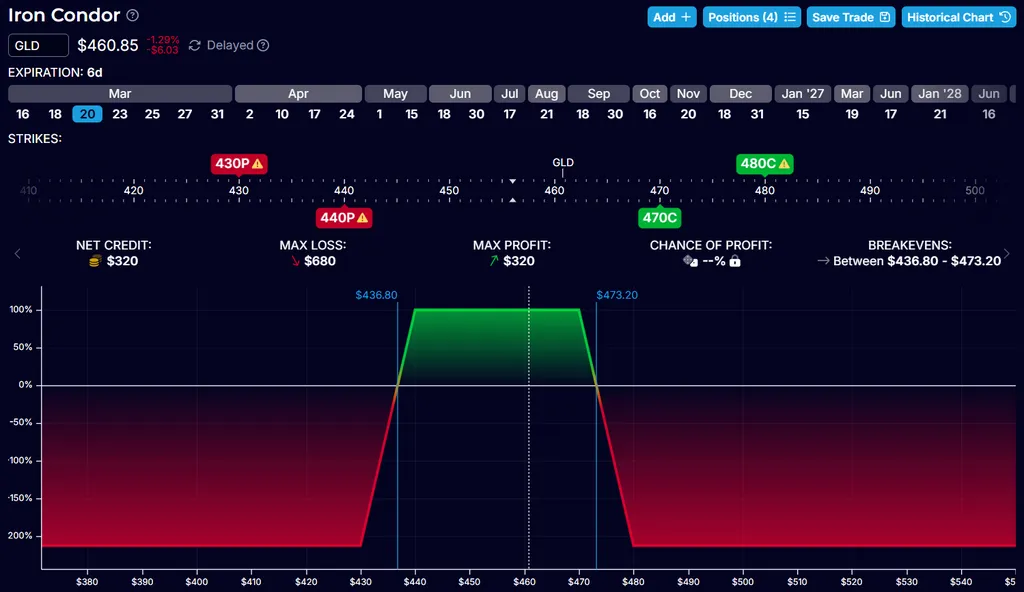Click the warning icon on 440P strike
Image resolution: width=1024 pixels, height=592 pixels.
362,217
